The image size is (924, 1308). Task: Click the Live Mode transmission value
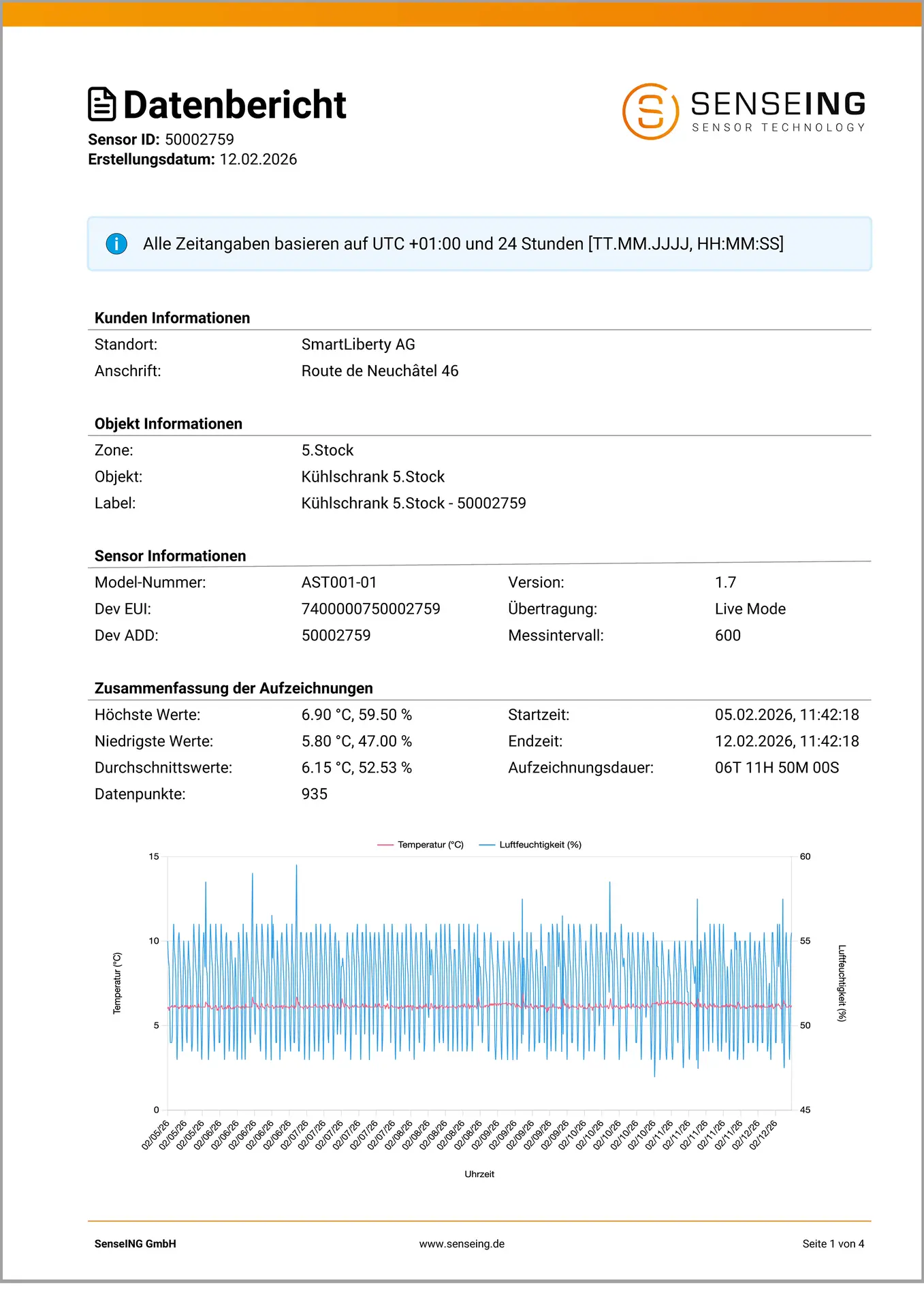[750, 609]
